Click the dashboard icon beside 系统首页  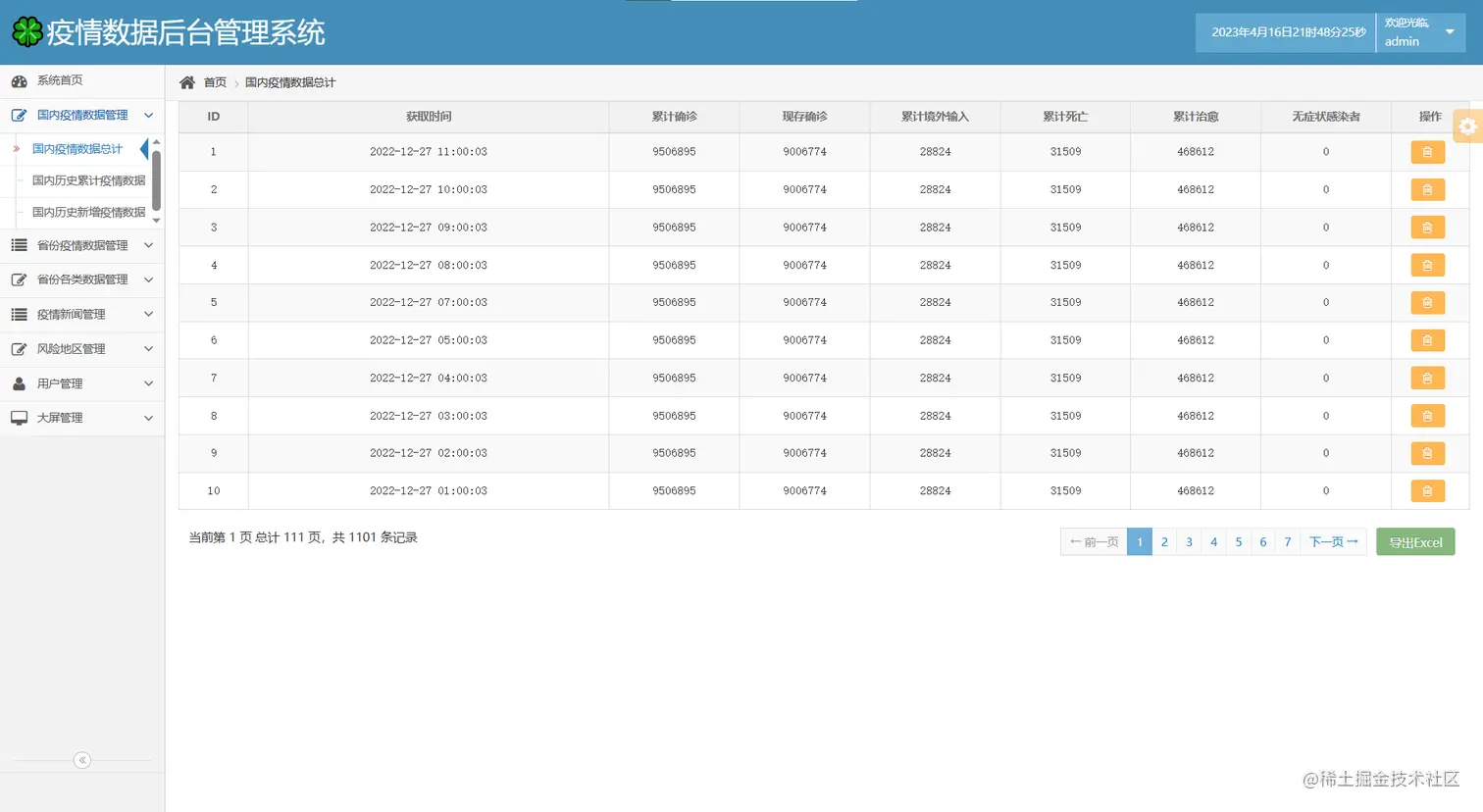click(19, 80)
